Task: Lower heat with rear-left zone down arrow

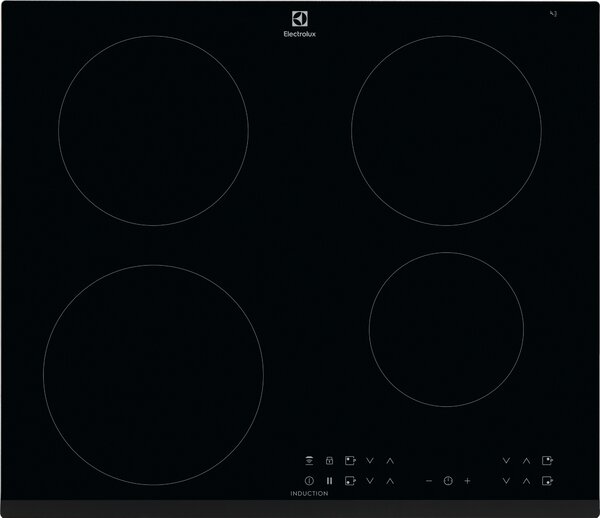Action: (x=370, y=461)
